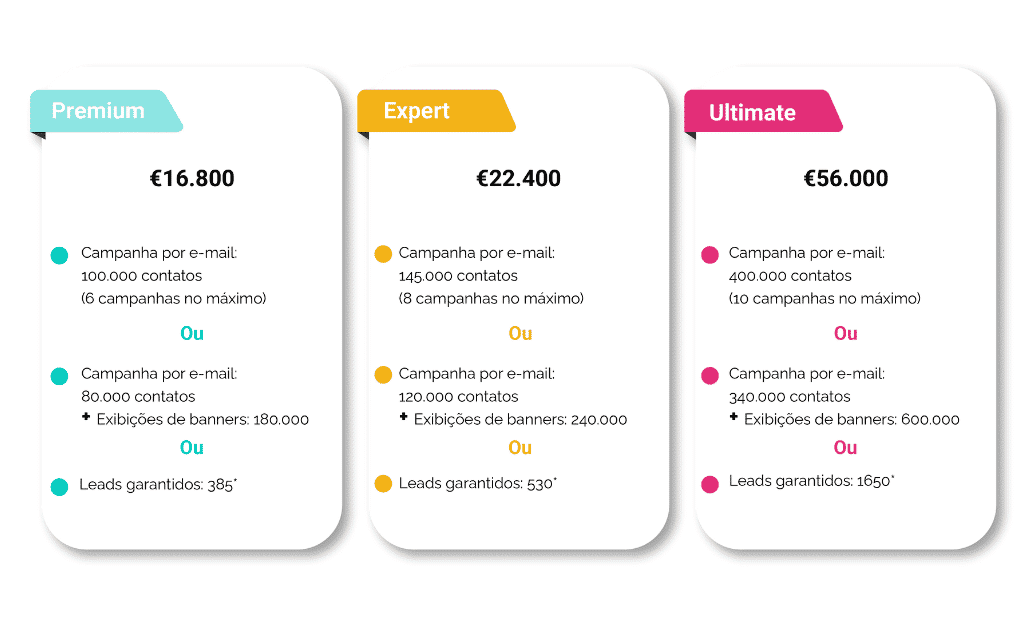
Task: Click the Leads garantidos: 1650 text
Action: (811, 482)
